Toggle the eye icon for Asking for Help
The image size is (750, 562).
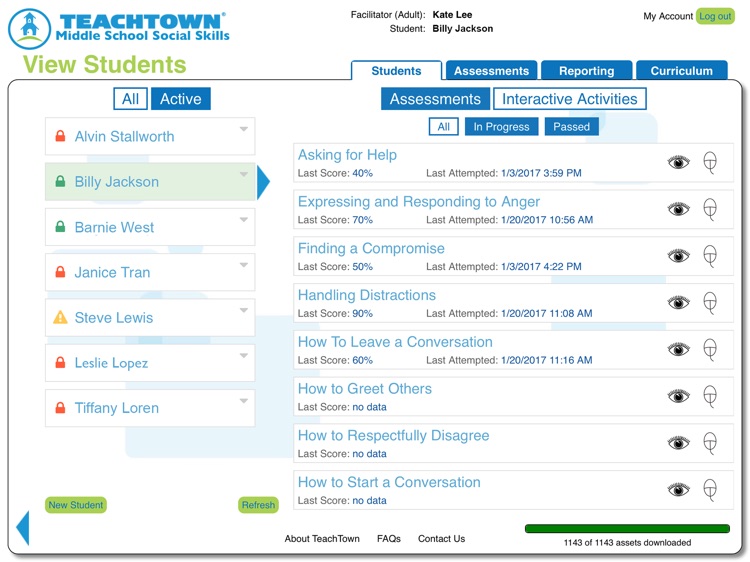click(678, 163)
